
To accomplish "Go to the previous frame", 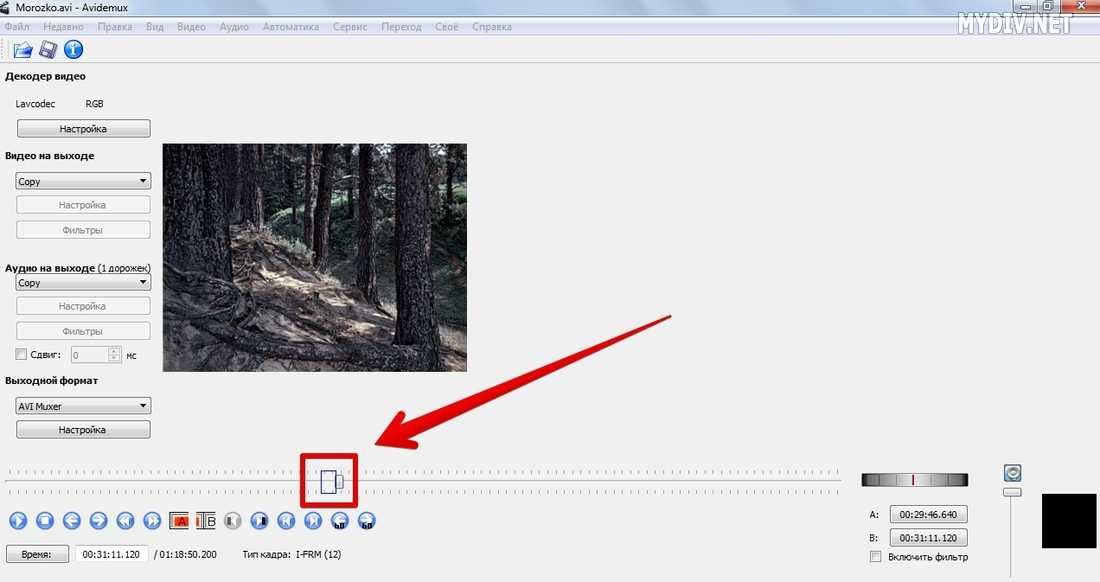I will pos(72,521).
